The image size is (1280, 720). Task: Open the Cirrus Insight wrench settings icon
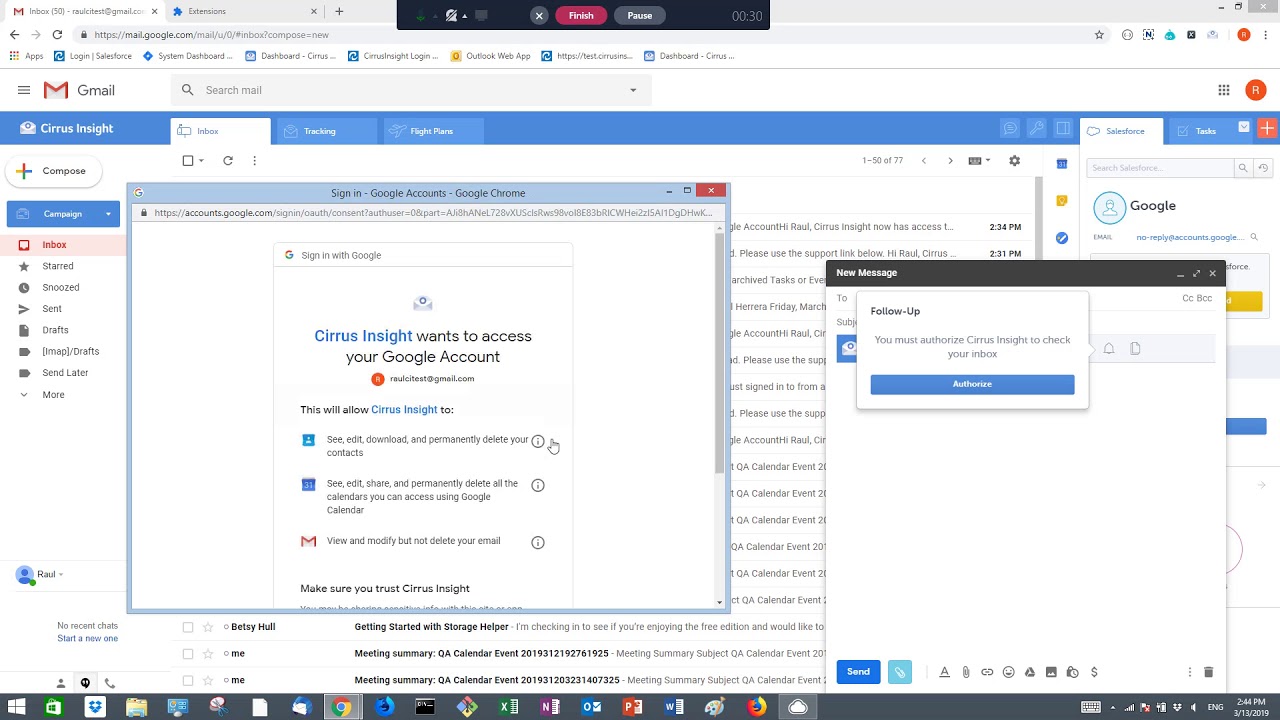coord(1037,129)
